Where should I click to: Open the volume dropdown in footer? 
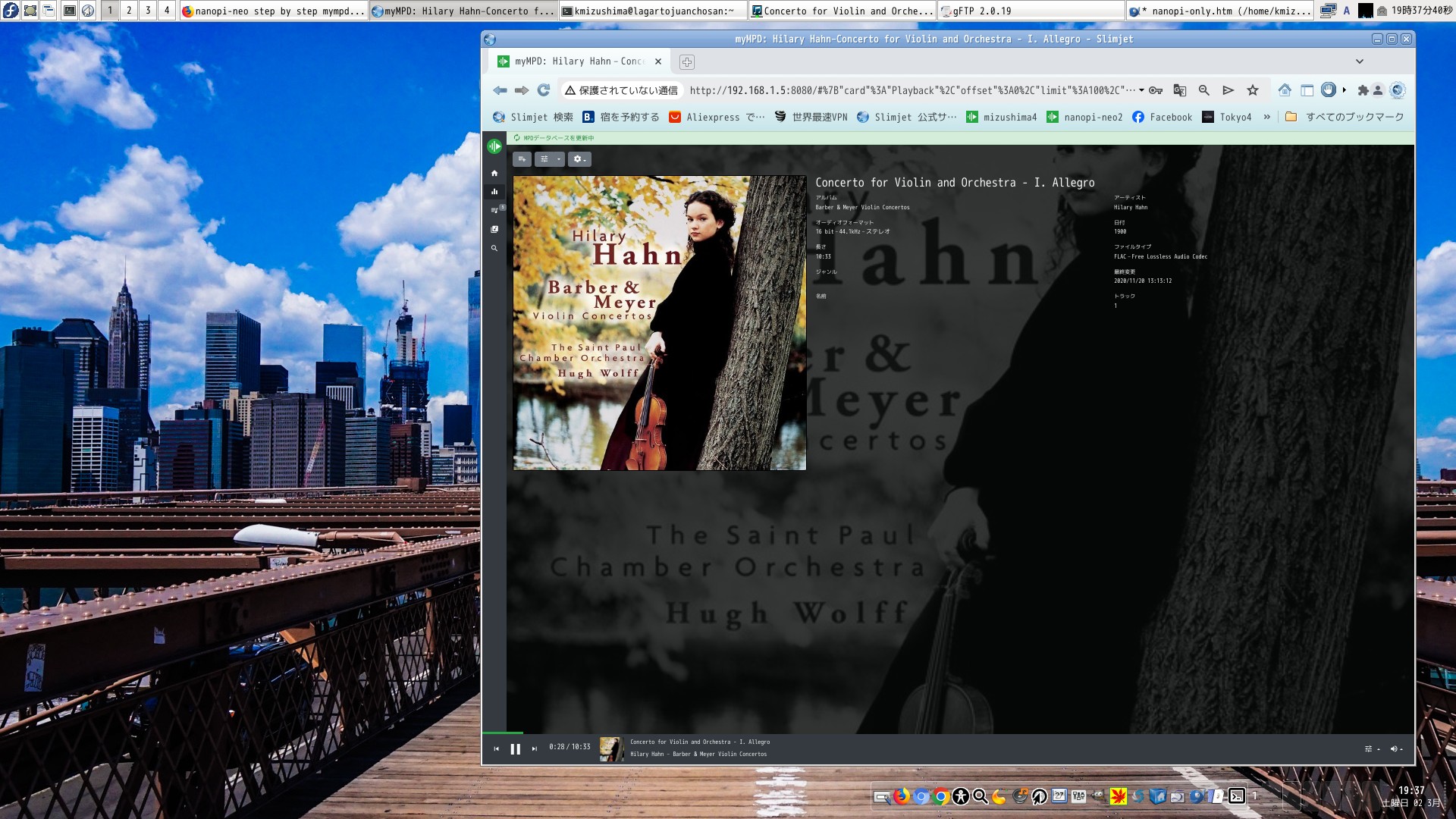point(1396,749)
